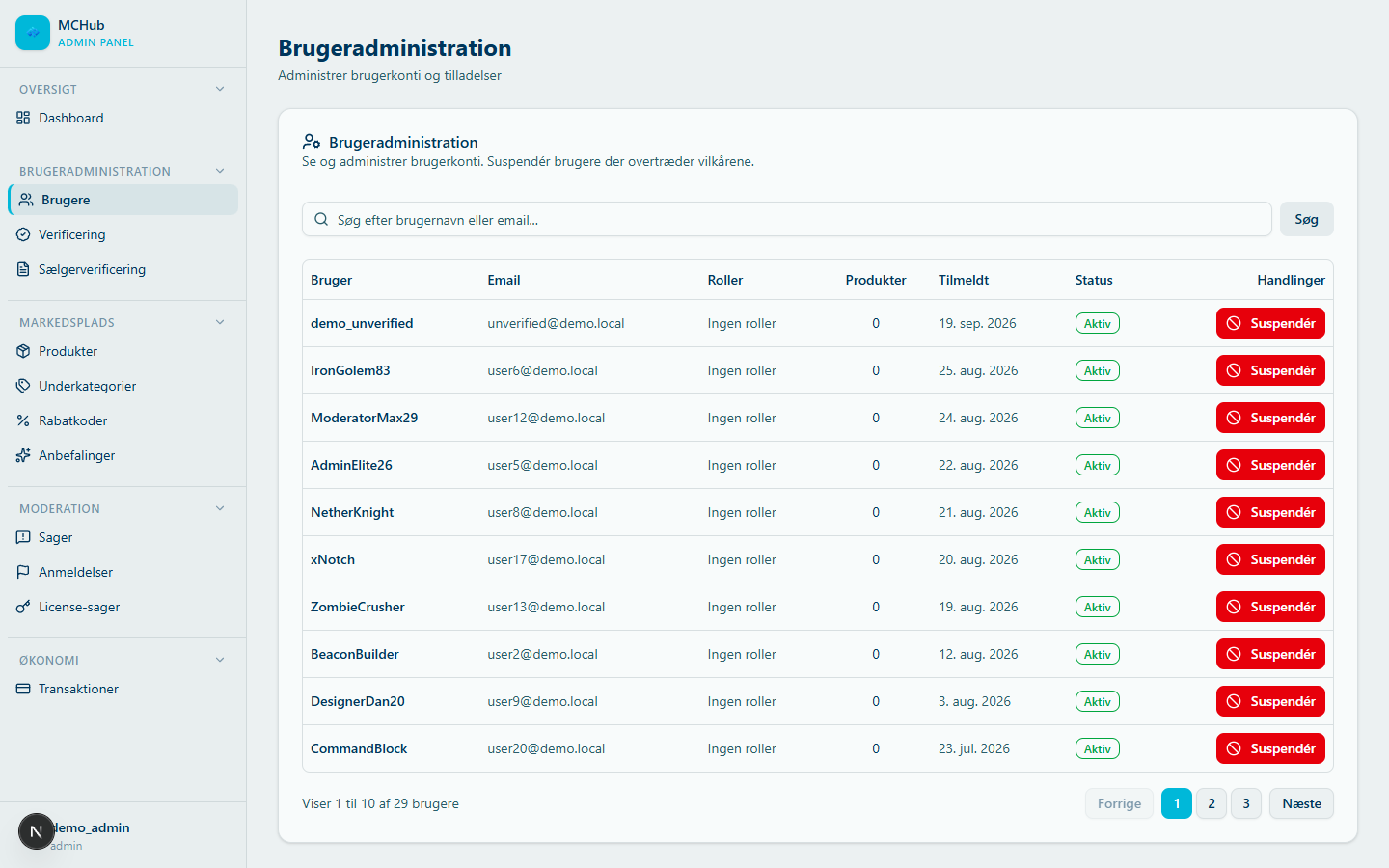The image size is (1389, 868).
Task: Suspend the demo_unverified user
Action: (1270, 323)
